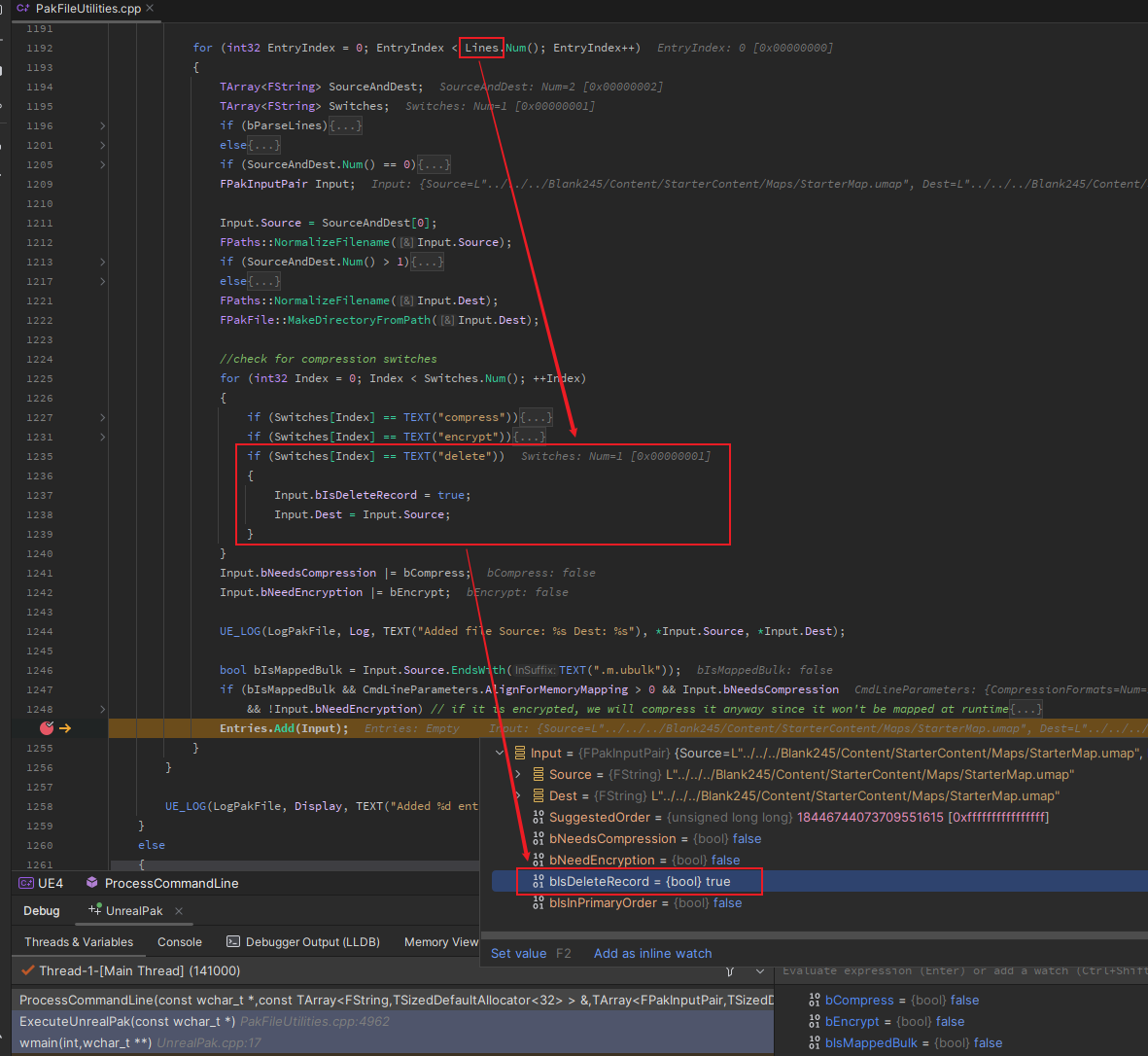Click the Debugger Output terminal icon
1148x1056 pixels.
233,942
